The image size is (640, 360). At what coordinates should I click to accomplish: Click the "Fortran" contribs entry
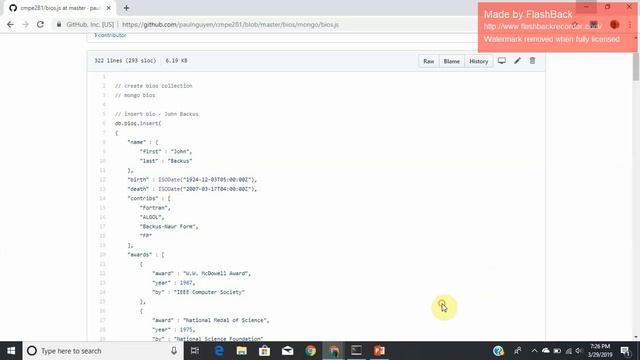[155, 208]
